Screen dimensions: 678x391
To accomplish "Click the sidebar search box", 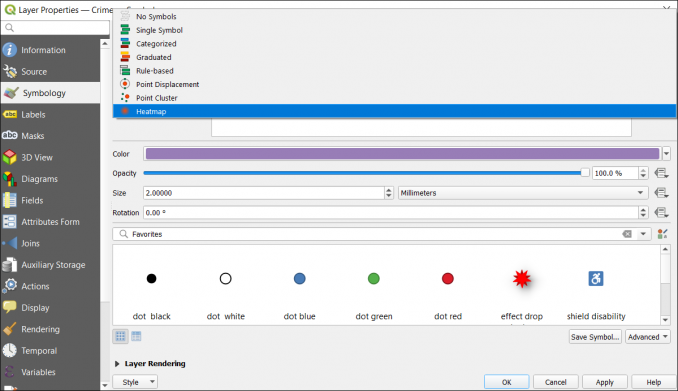I will pyautogui.click(x=55, y=28).
